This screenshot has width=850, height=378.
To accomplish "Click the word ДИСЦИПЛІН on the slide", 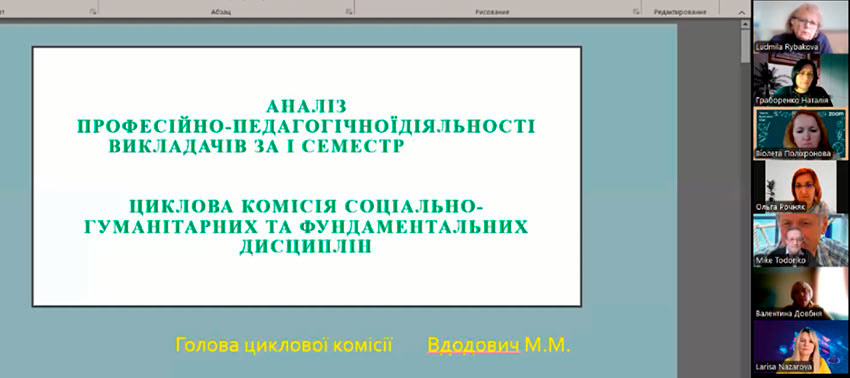I will (x=306, y=247).
